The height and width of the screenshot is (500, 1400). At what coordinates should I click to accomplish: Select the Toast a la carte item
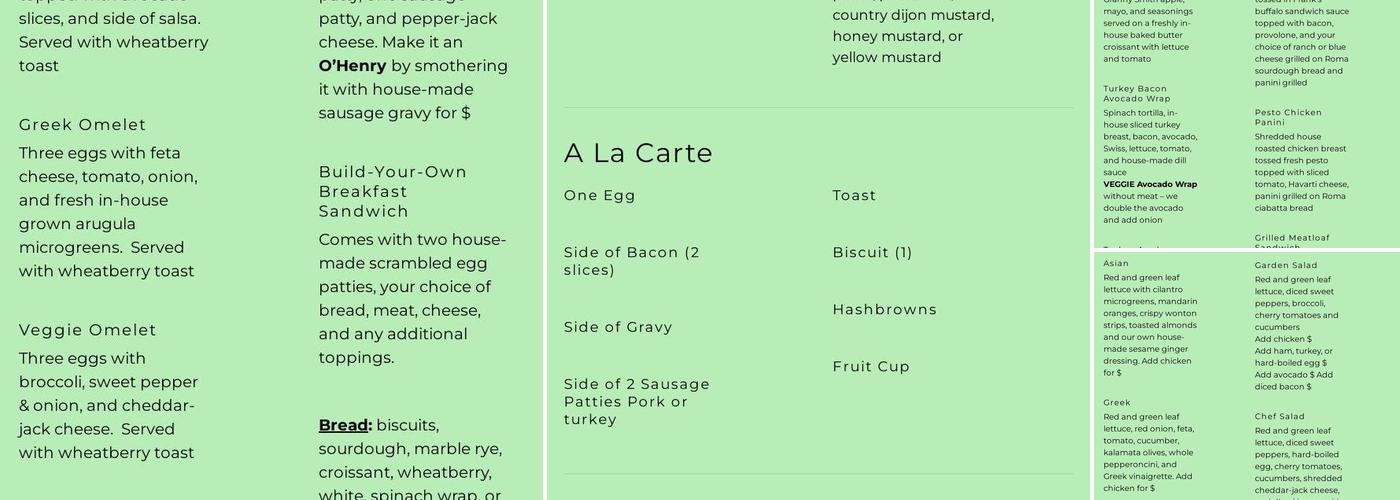(x=854, y=196)
